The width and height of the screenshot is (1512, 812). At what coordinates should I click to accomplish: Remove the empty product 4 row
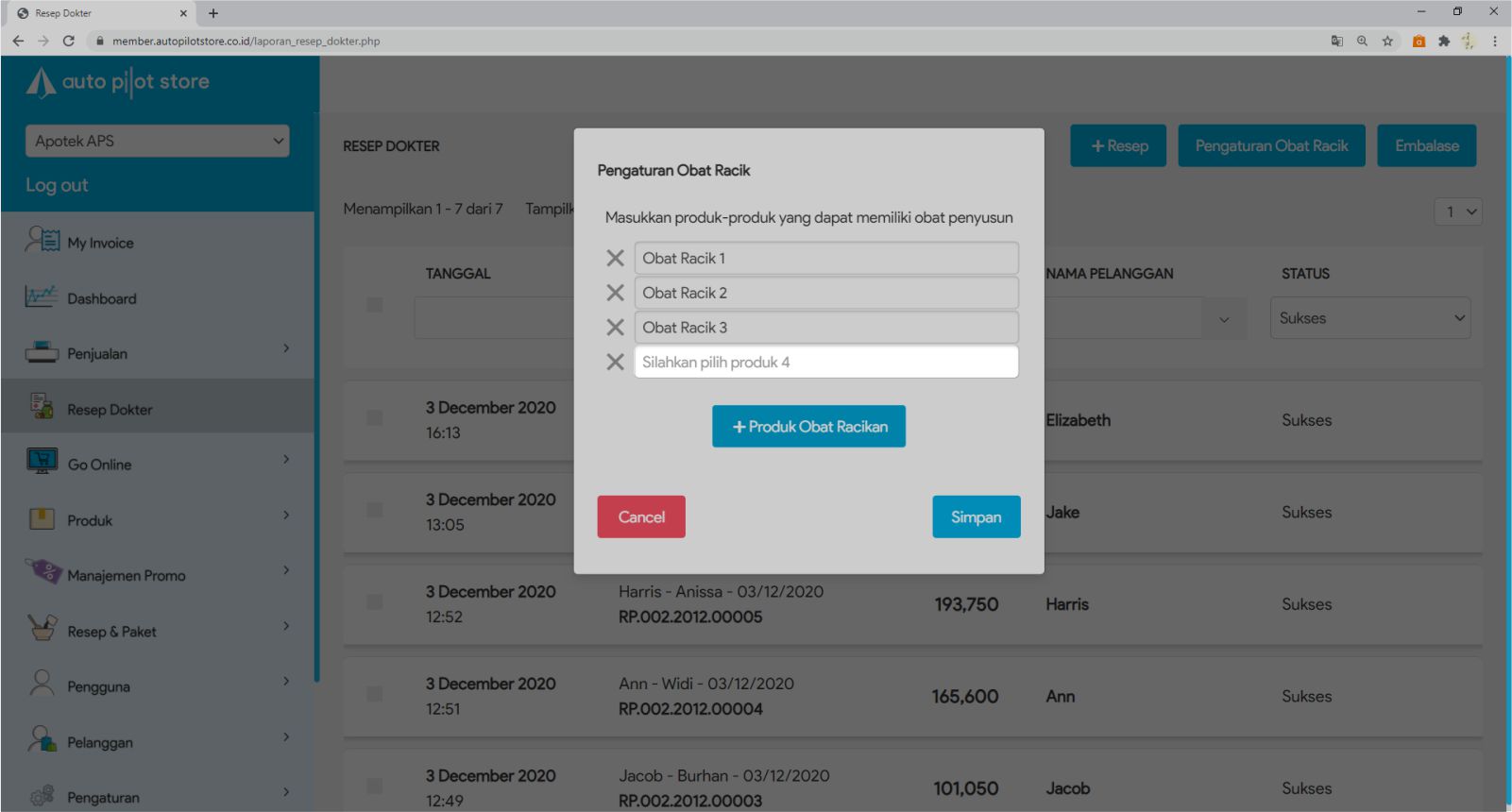[615, 363]
